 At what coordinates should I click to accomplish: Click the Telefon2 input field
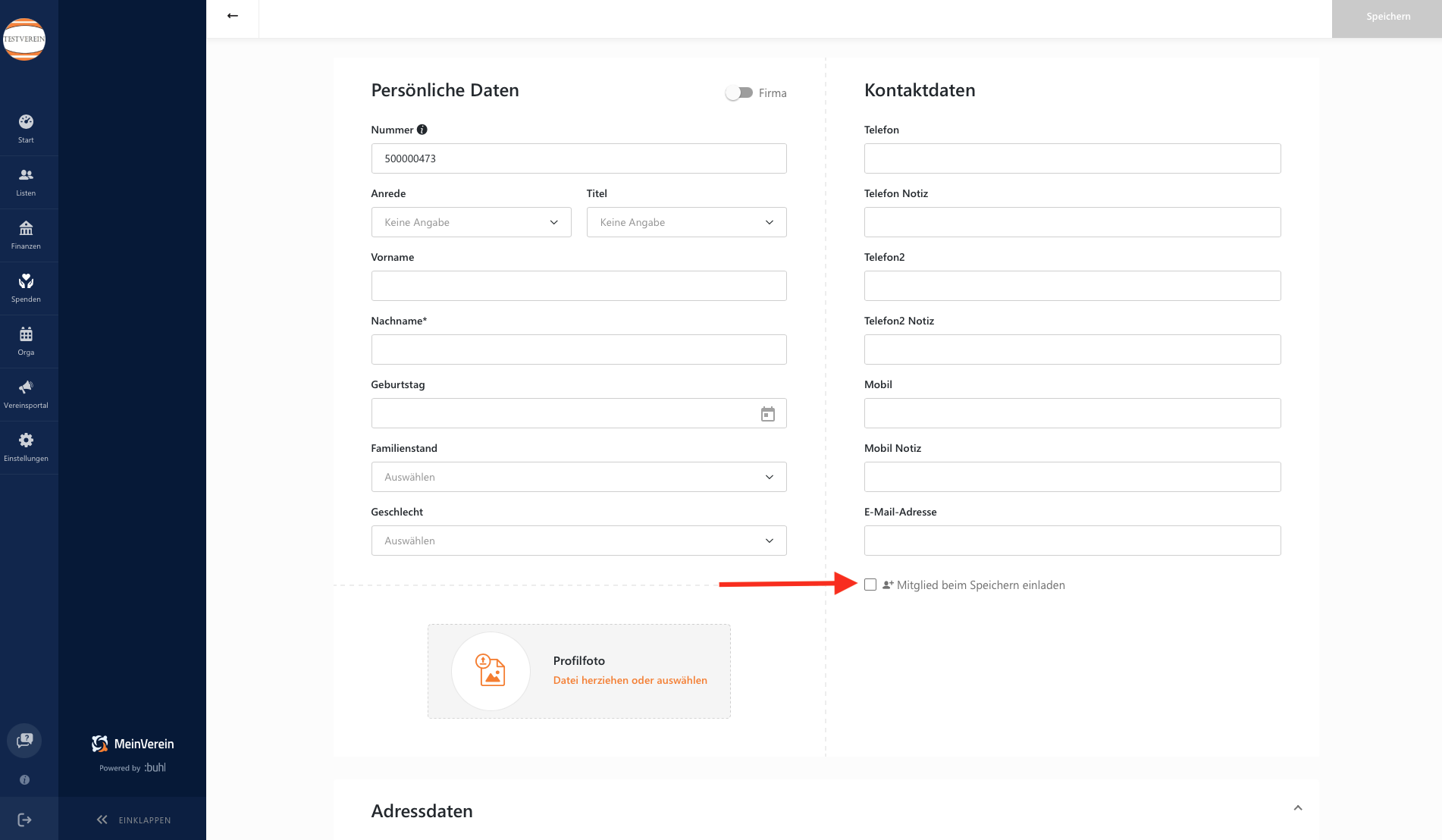click(x=1072, y=286)
